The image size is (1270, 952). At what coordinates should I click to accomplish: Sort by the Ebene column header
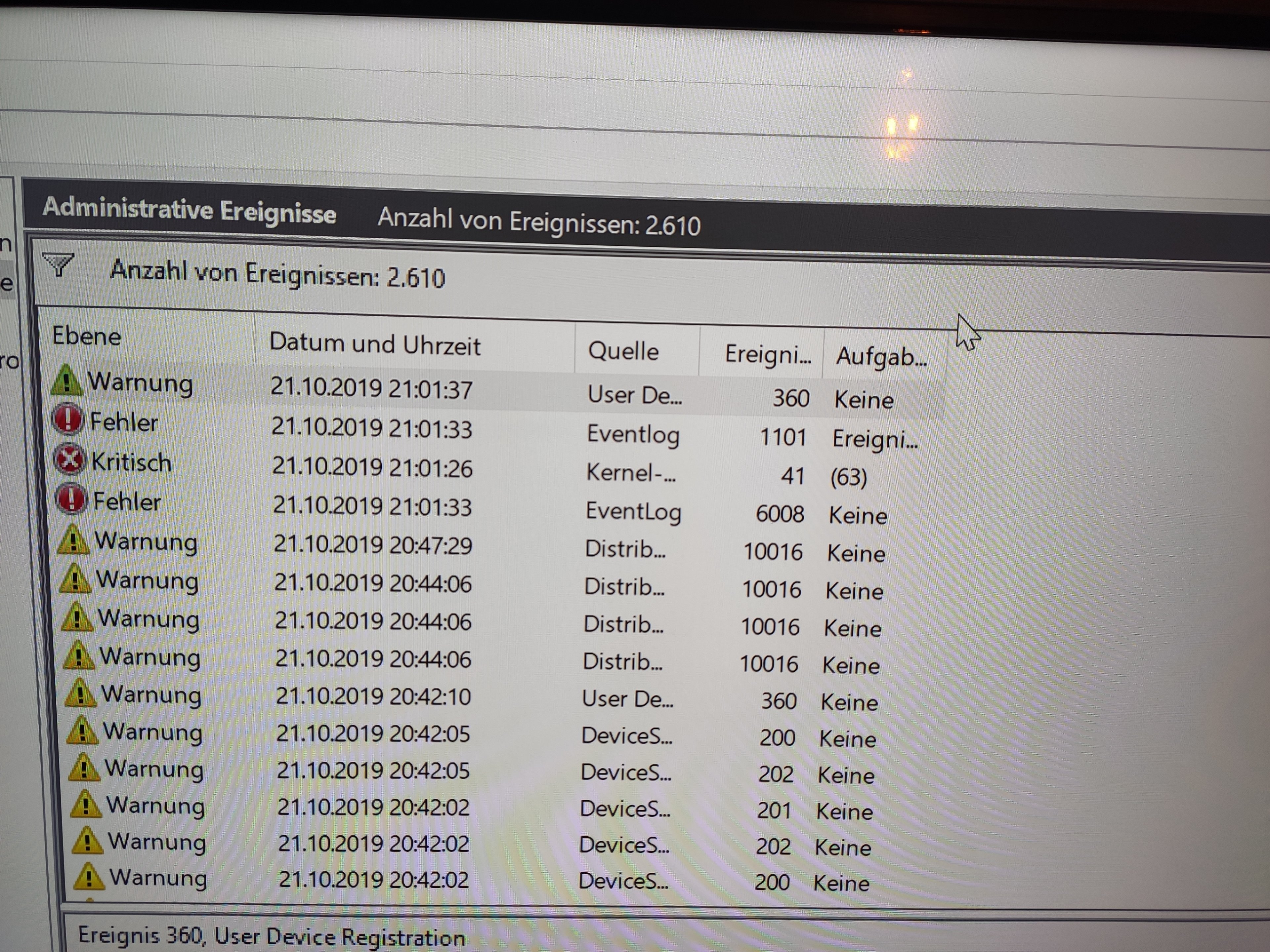[86, 336]
